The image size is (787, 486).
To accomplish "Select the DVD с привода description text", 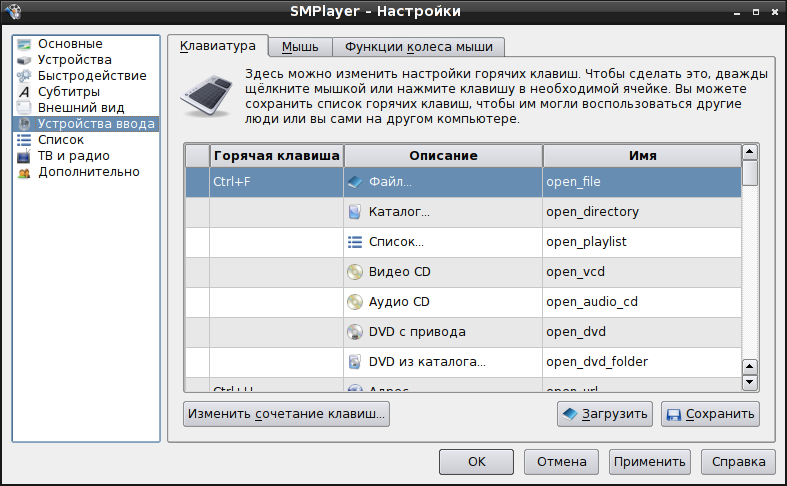I will pos(417,332).
